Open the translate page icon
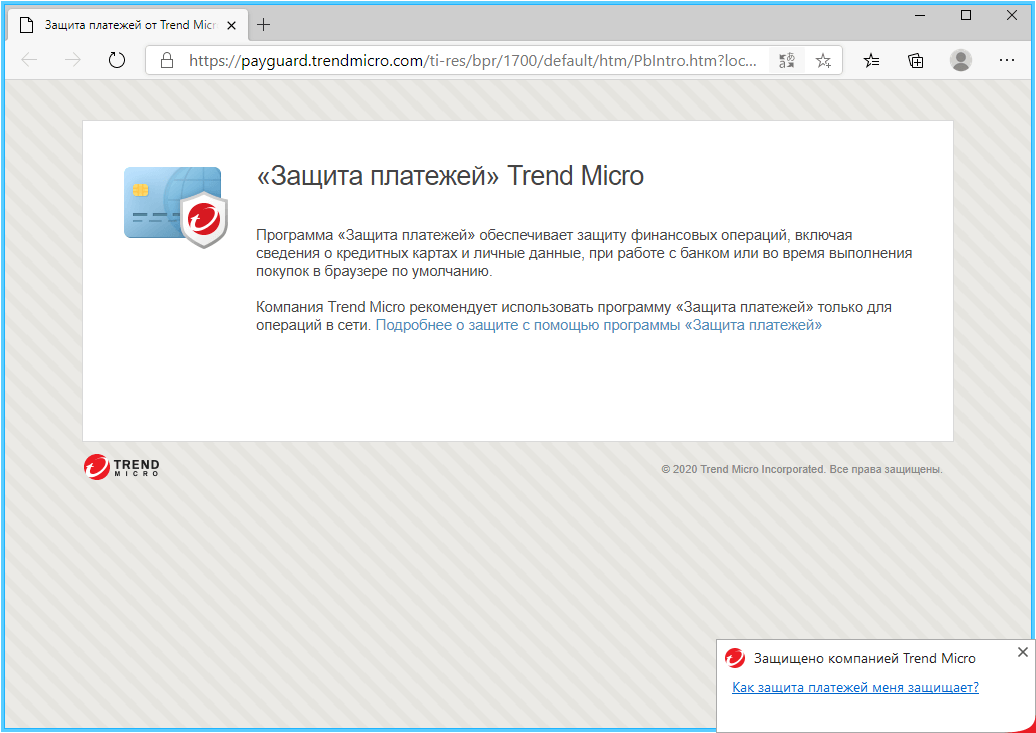The image size is (1036, 733). pyautogui.click(x=787, y=61)
